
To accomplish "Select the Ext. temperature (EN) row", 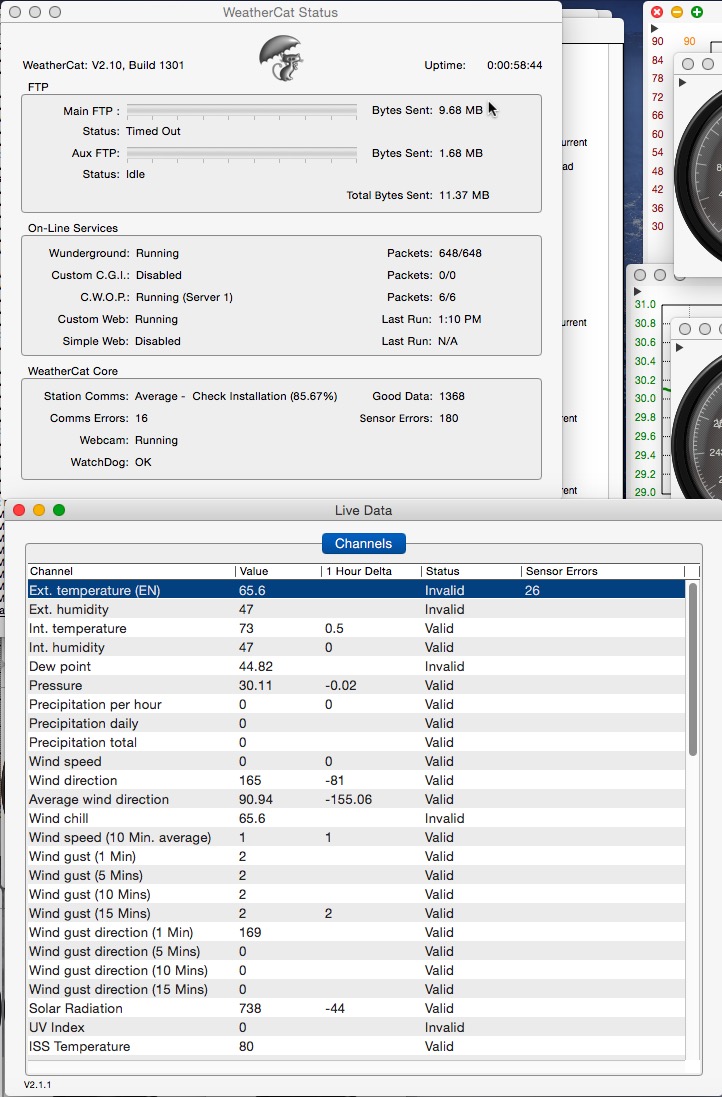I will click(356, 590).
